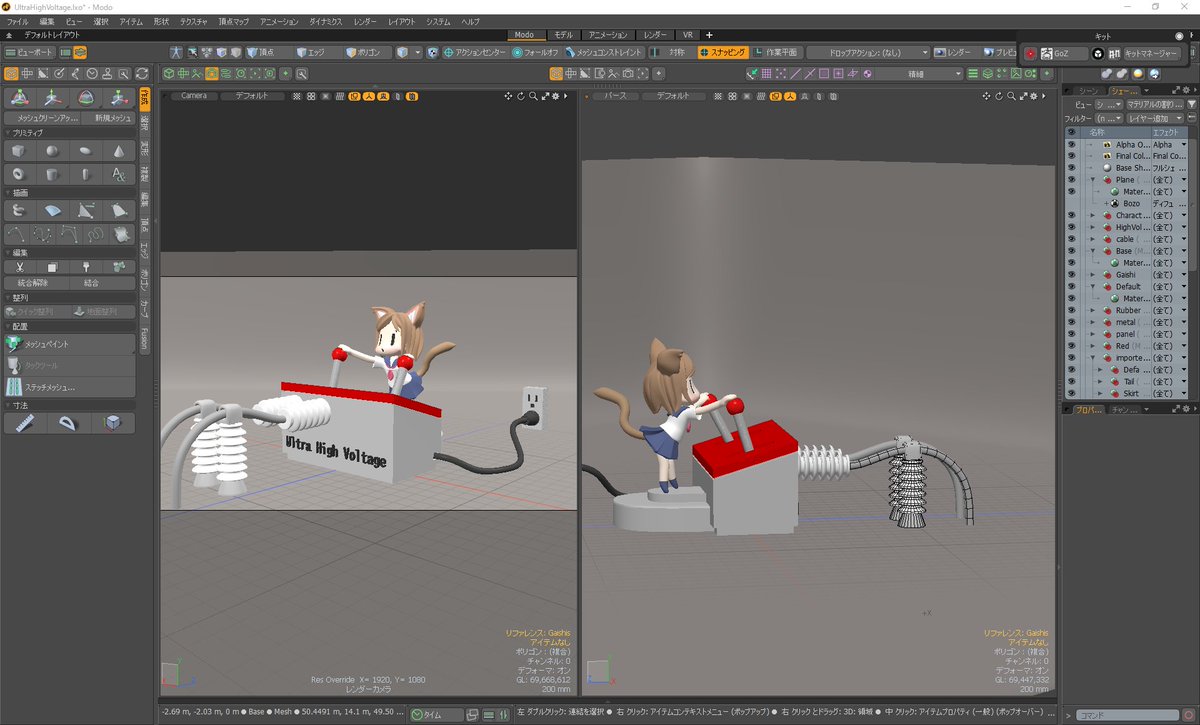Click the scissors Cut icon under 編集

click(19, 267)
